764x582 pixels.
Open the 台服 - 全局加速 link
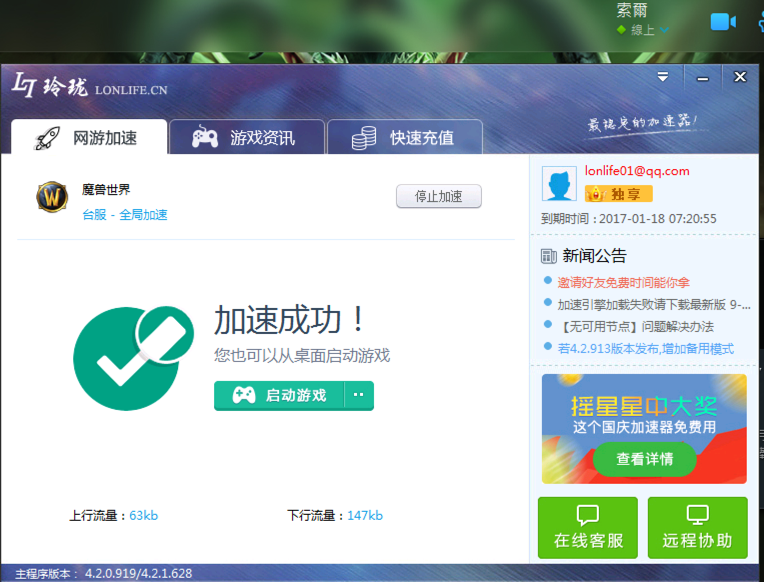coord(125,214)
